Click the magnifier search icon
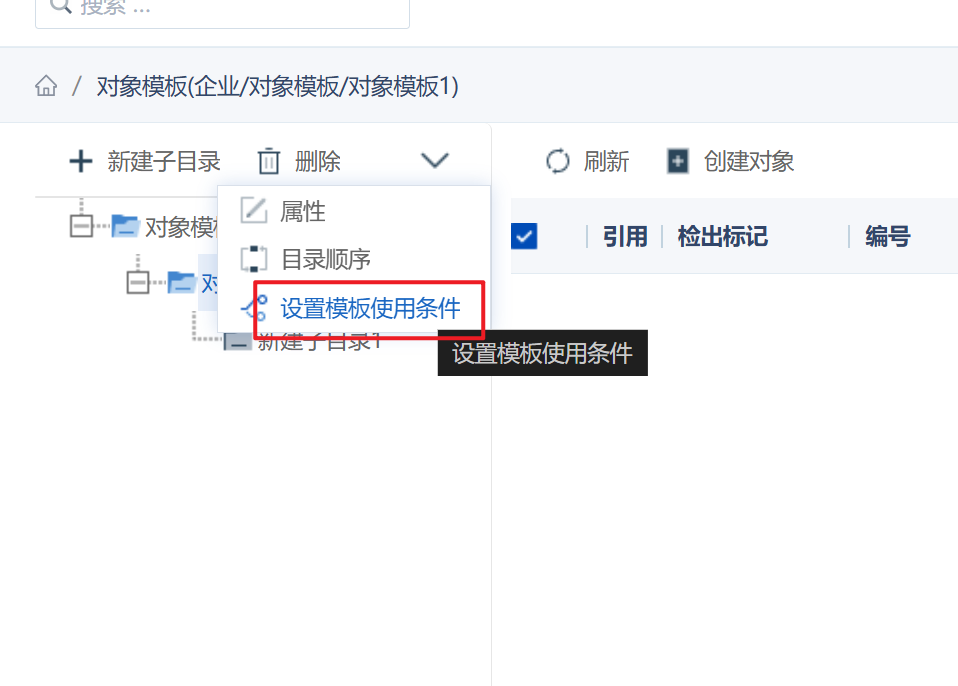This screenshot has height=686, width=958. click(x=60, y=5)
